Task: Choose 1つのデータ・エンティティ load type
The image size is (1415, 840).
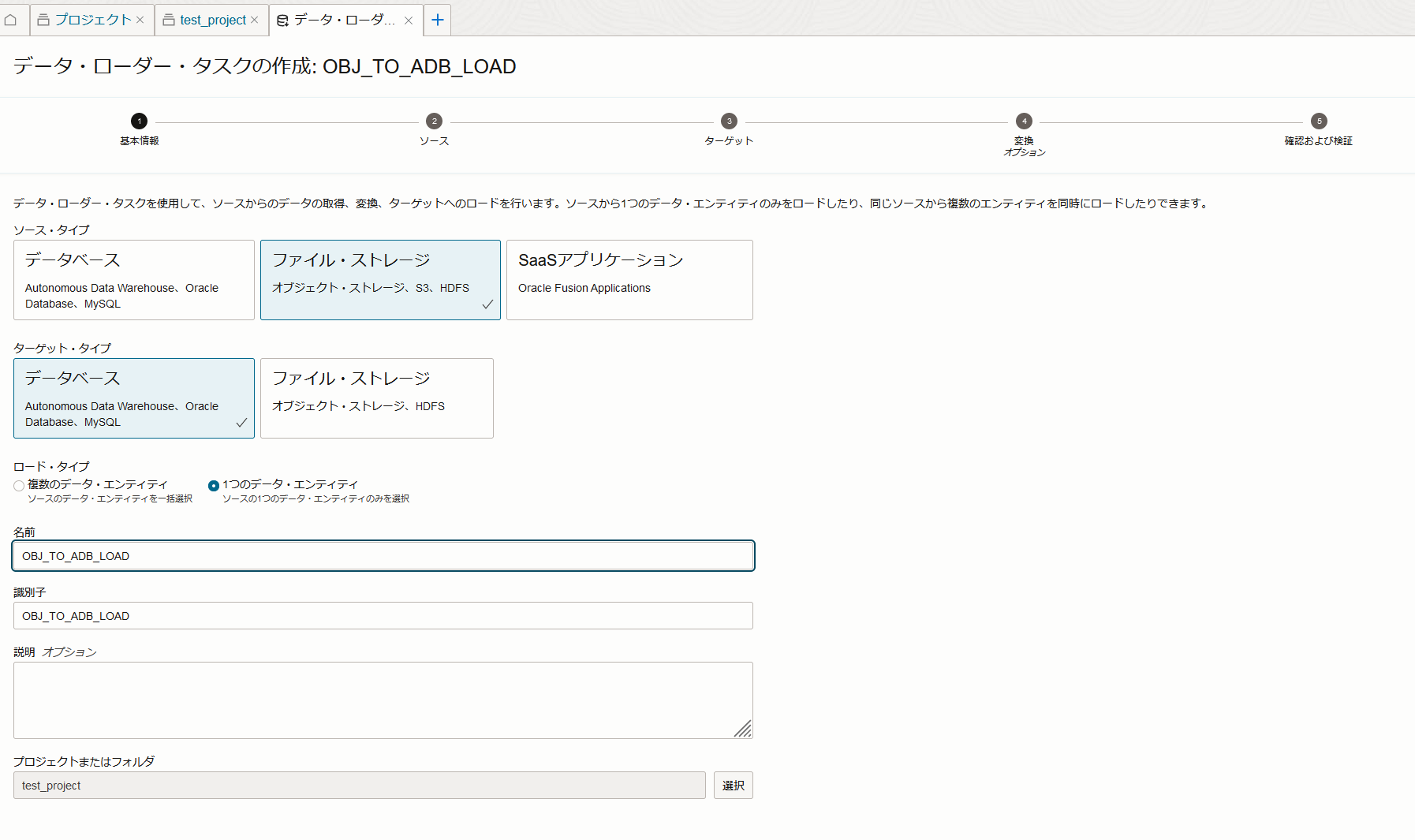Action: coord(214,486)
